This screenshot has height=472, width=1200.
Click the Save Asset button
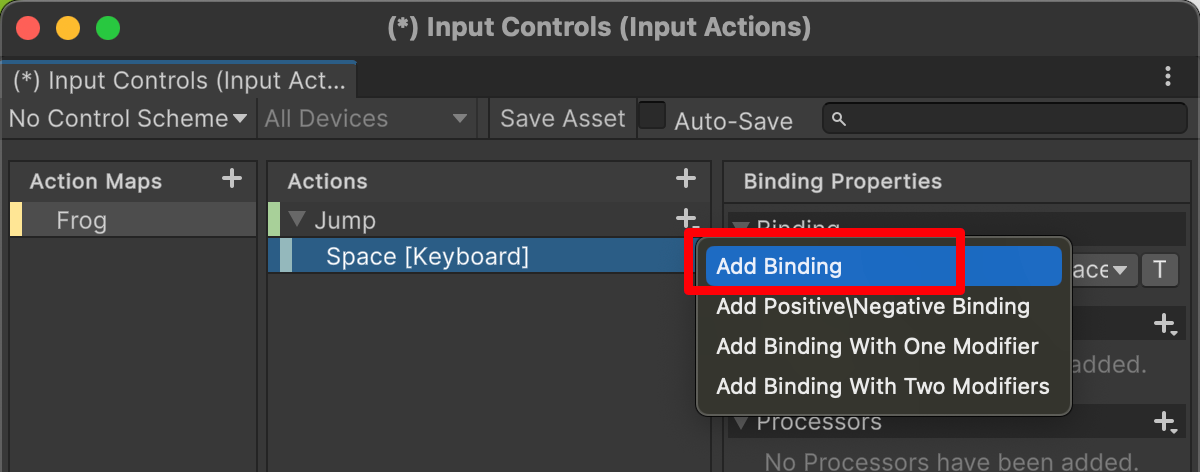(562, 118)
